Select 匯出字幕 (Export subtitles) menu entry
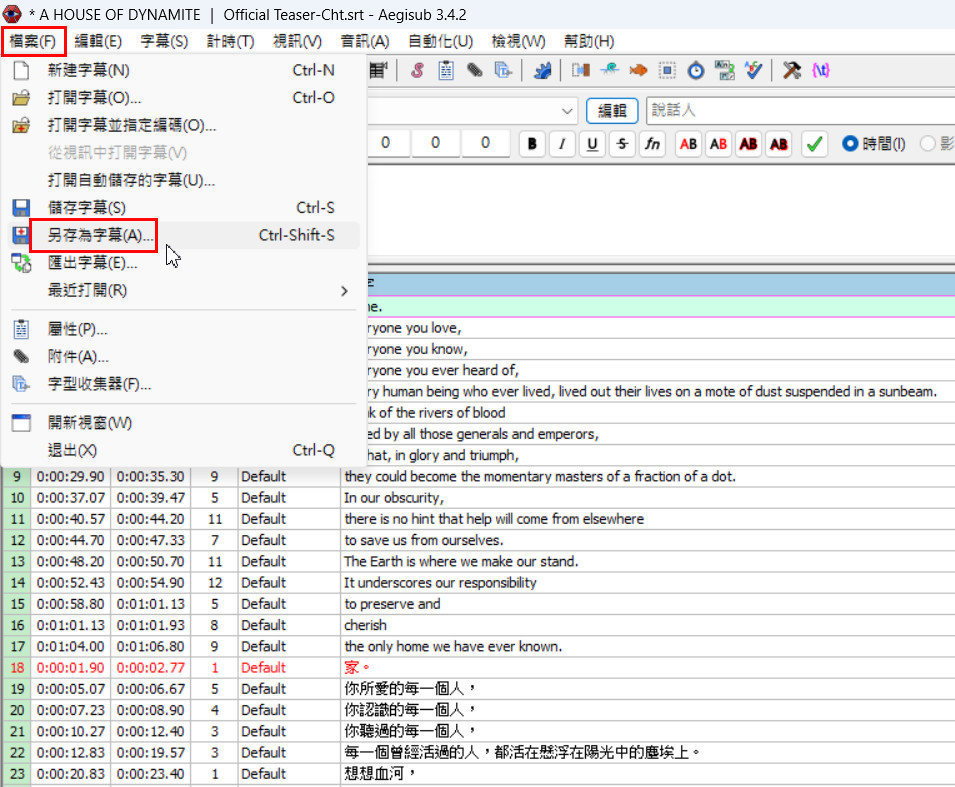The width and height of the screenshot is (955, 787). click(x=92, y=263)
